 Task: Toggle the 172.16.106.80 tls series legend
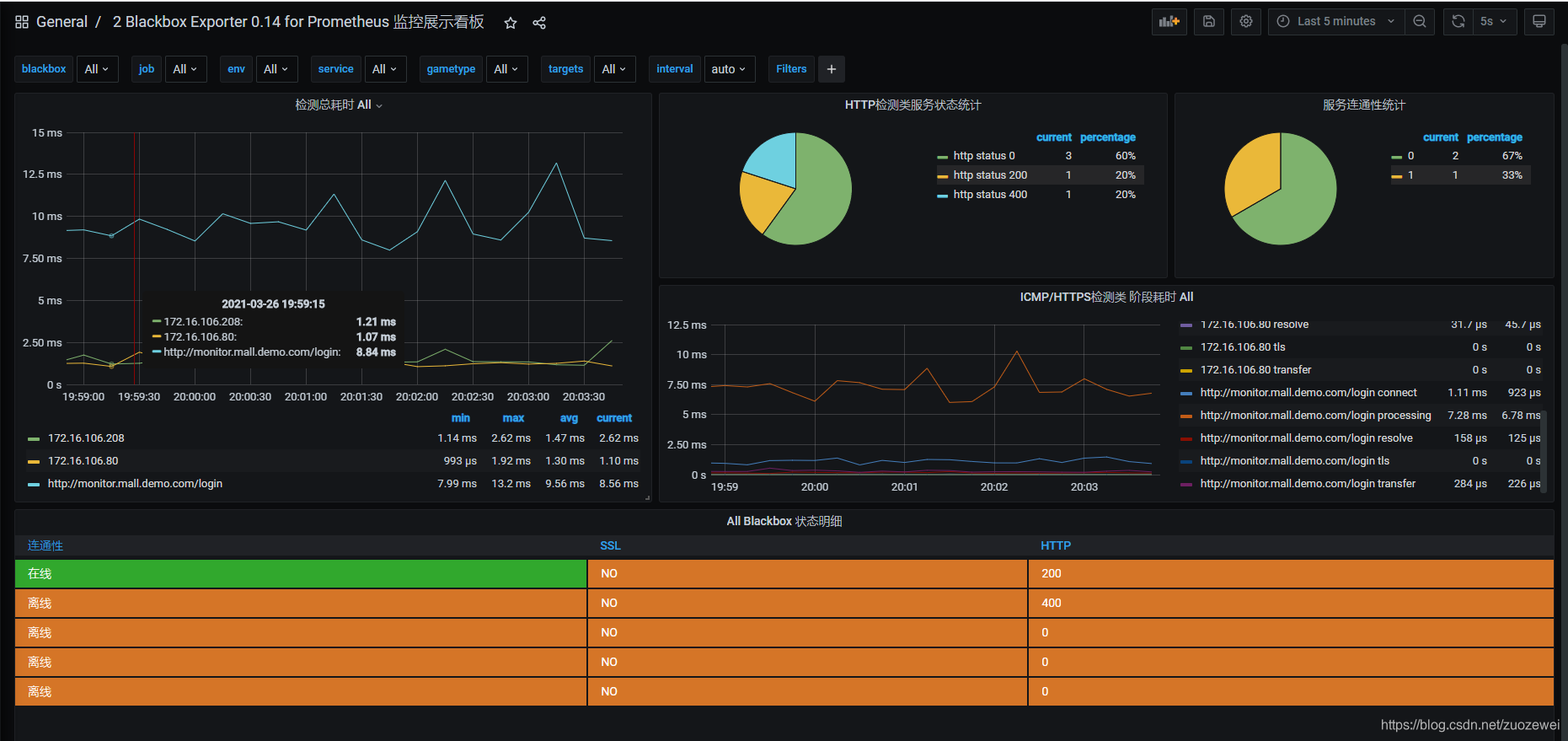pyautogui.click(x=1242, y=347)
